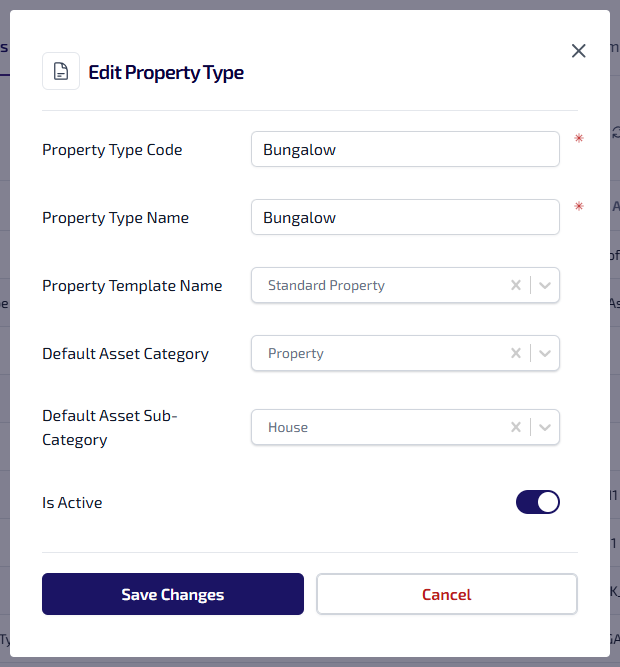The height and width of the screenshot is (667, 620).
Task: Close the Edit Property Type dialog
Action: coord(578,51)
